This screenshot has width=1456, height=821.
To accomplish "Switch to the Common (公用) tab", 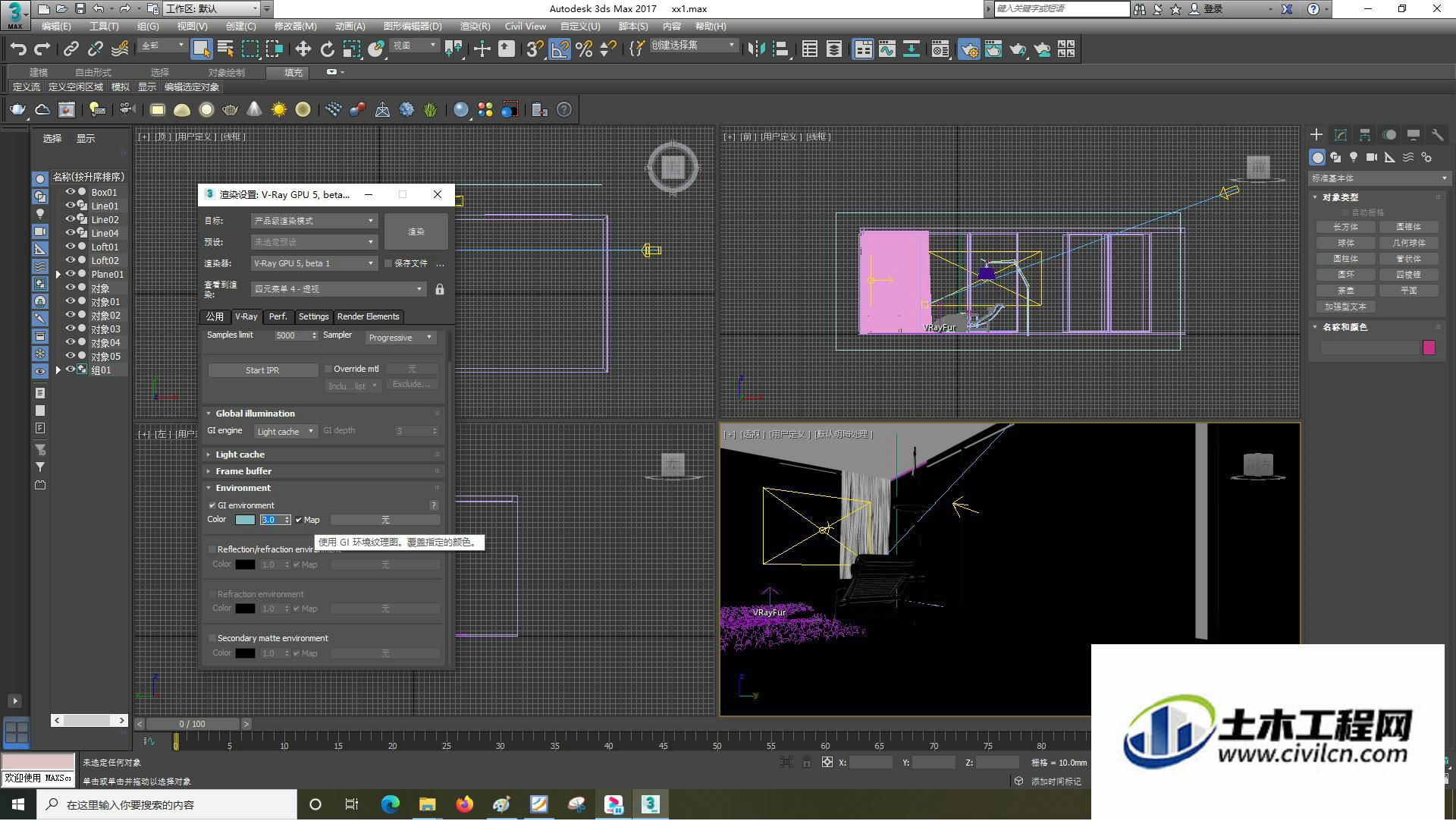I will 215,316.
